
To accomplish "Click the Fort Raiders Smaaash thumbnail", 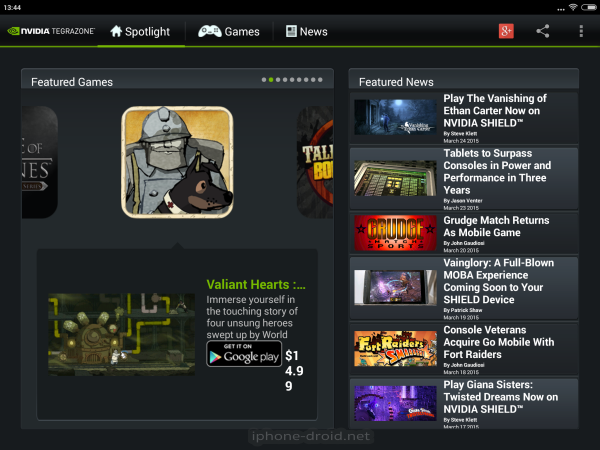I will [x=395, y=349].
